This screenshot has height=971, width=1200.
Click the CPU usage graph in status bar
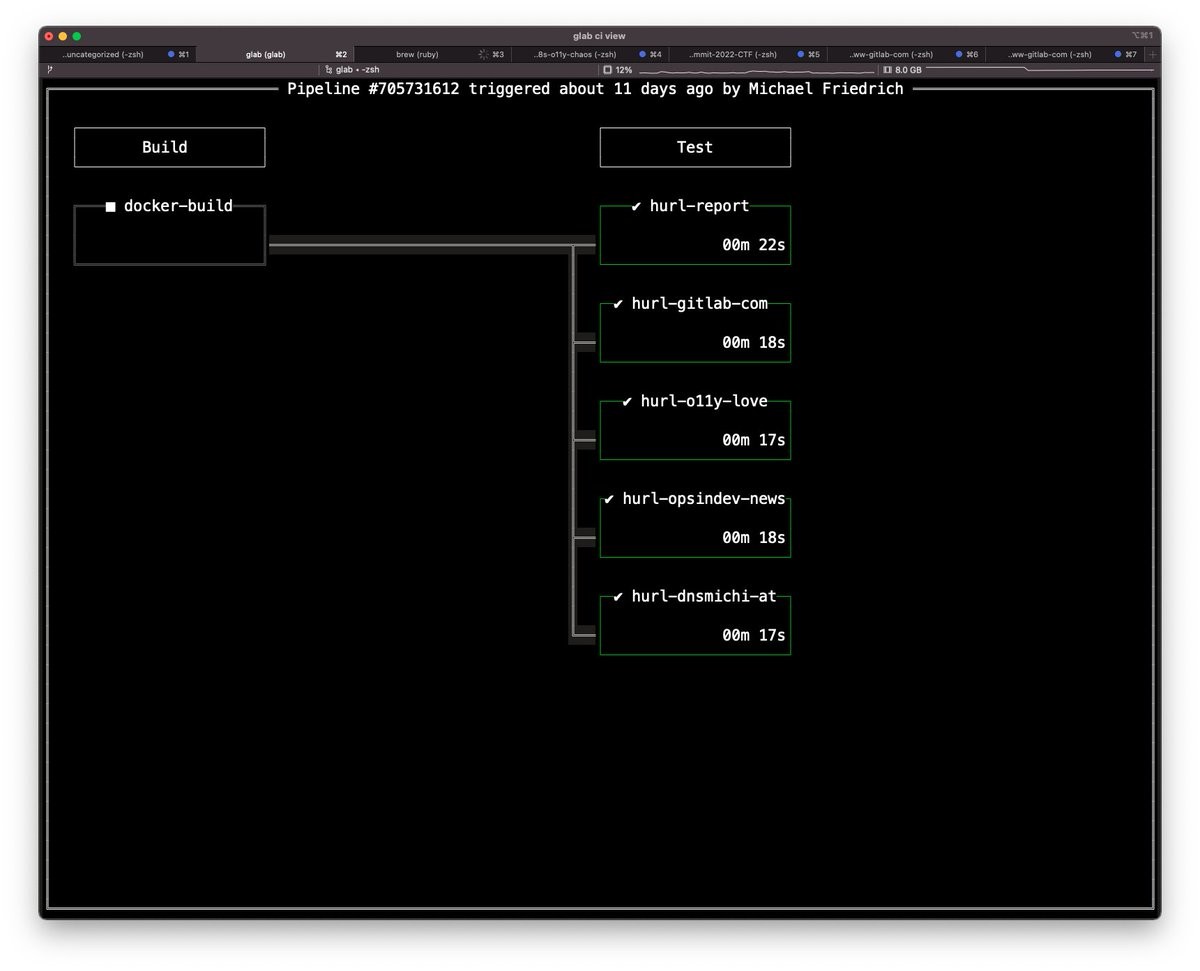click(x=756, y=71)
